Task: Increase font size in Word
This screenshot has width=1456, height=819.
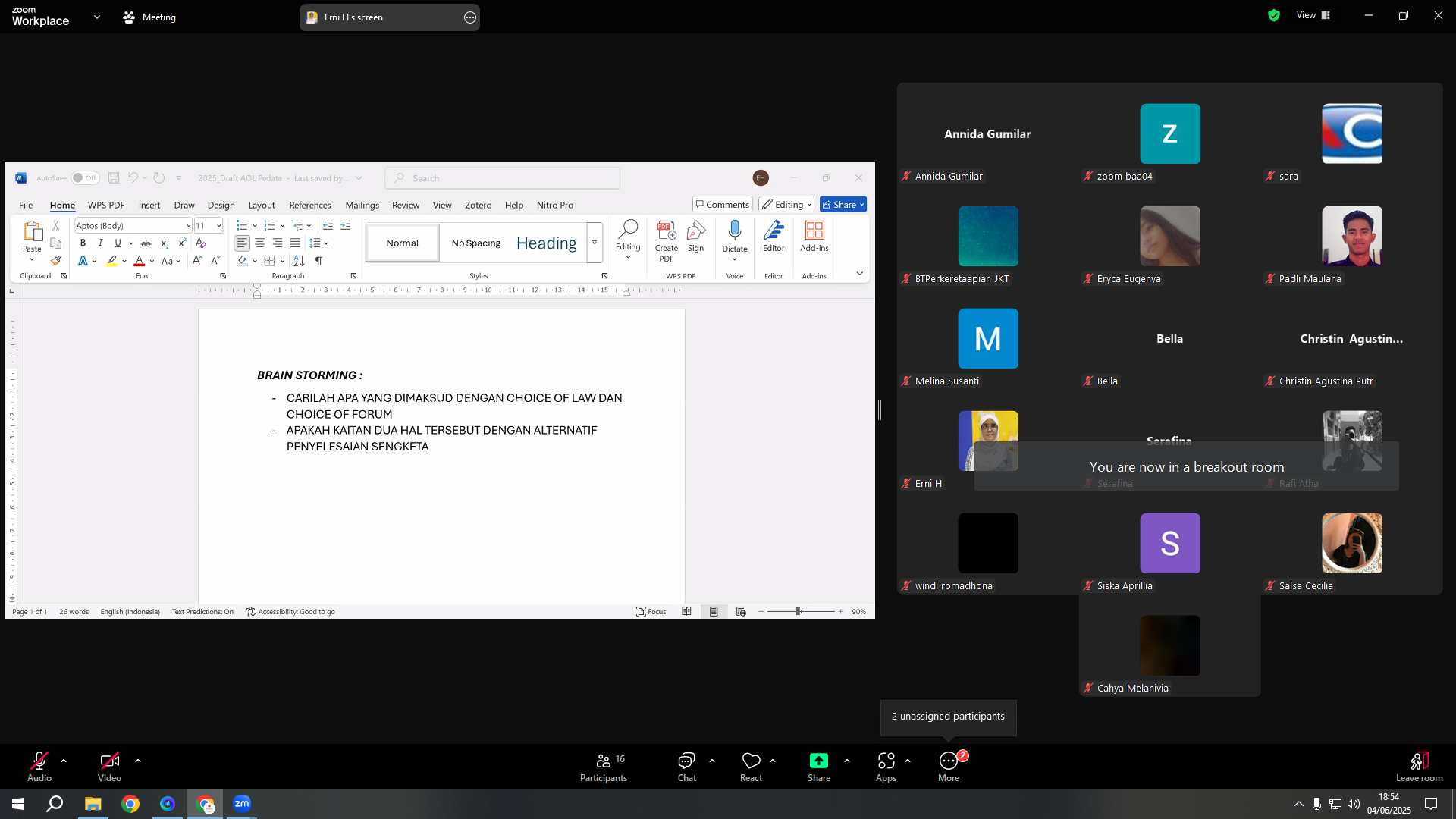Action: (x=197, y=261)
